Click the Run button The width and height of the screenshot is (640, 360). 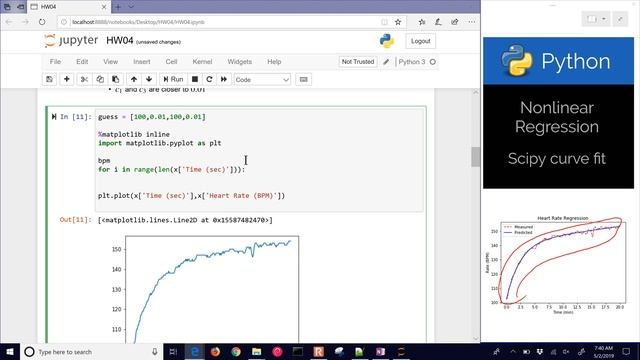[x=173, y=79]
